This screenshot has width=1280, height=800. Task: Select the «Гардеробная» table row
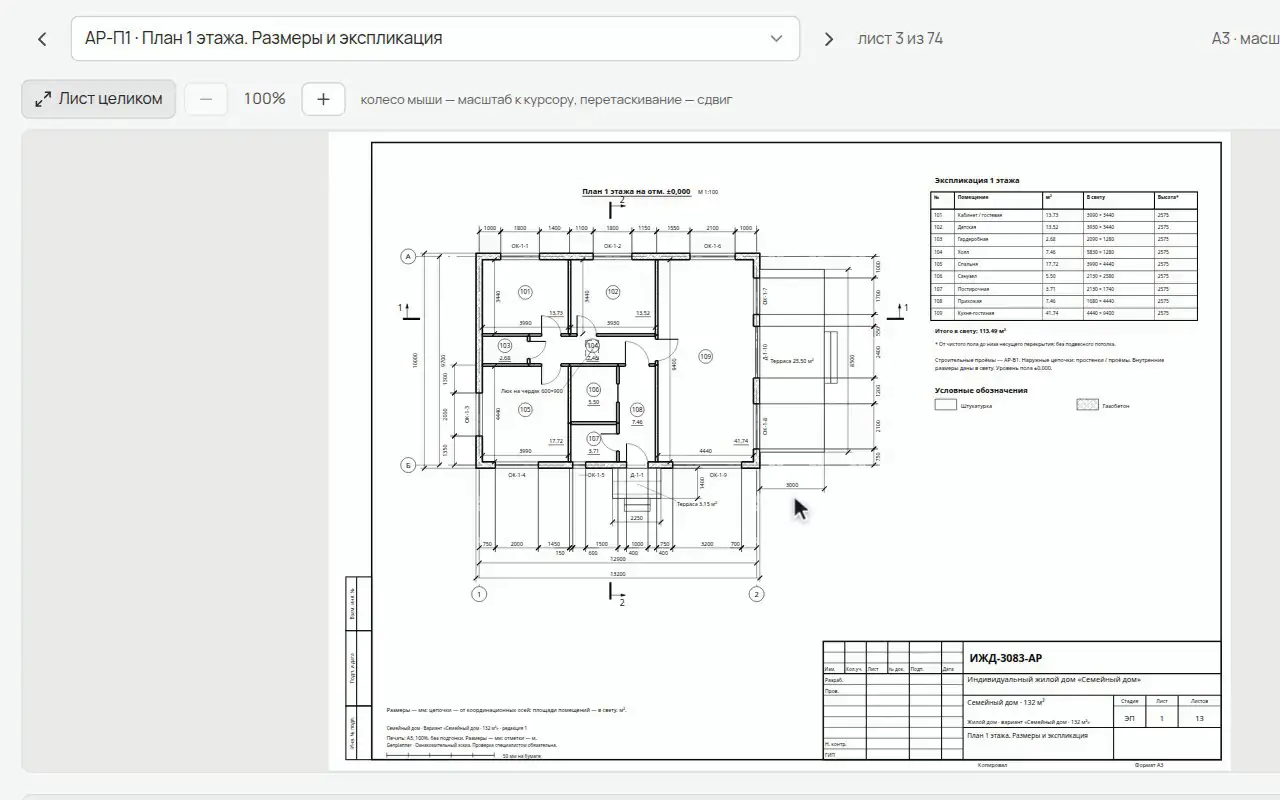[x=1064, y=239]
